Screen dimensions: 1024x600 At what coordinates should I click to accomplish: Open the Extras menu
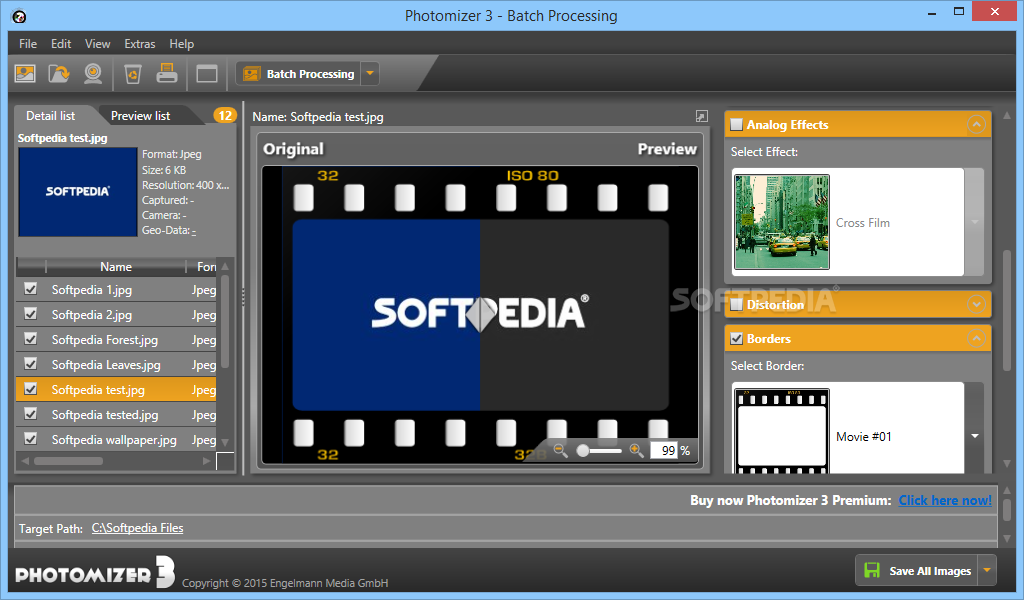(140, 44)
